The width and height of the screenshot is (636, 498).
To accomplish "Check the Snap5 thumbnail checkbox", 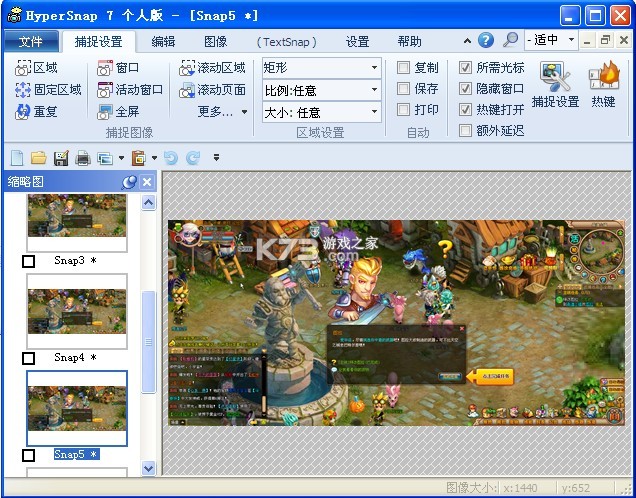I will [x=28, y=455].
